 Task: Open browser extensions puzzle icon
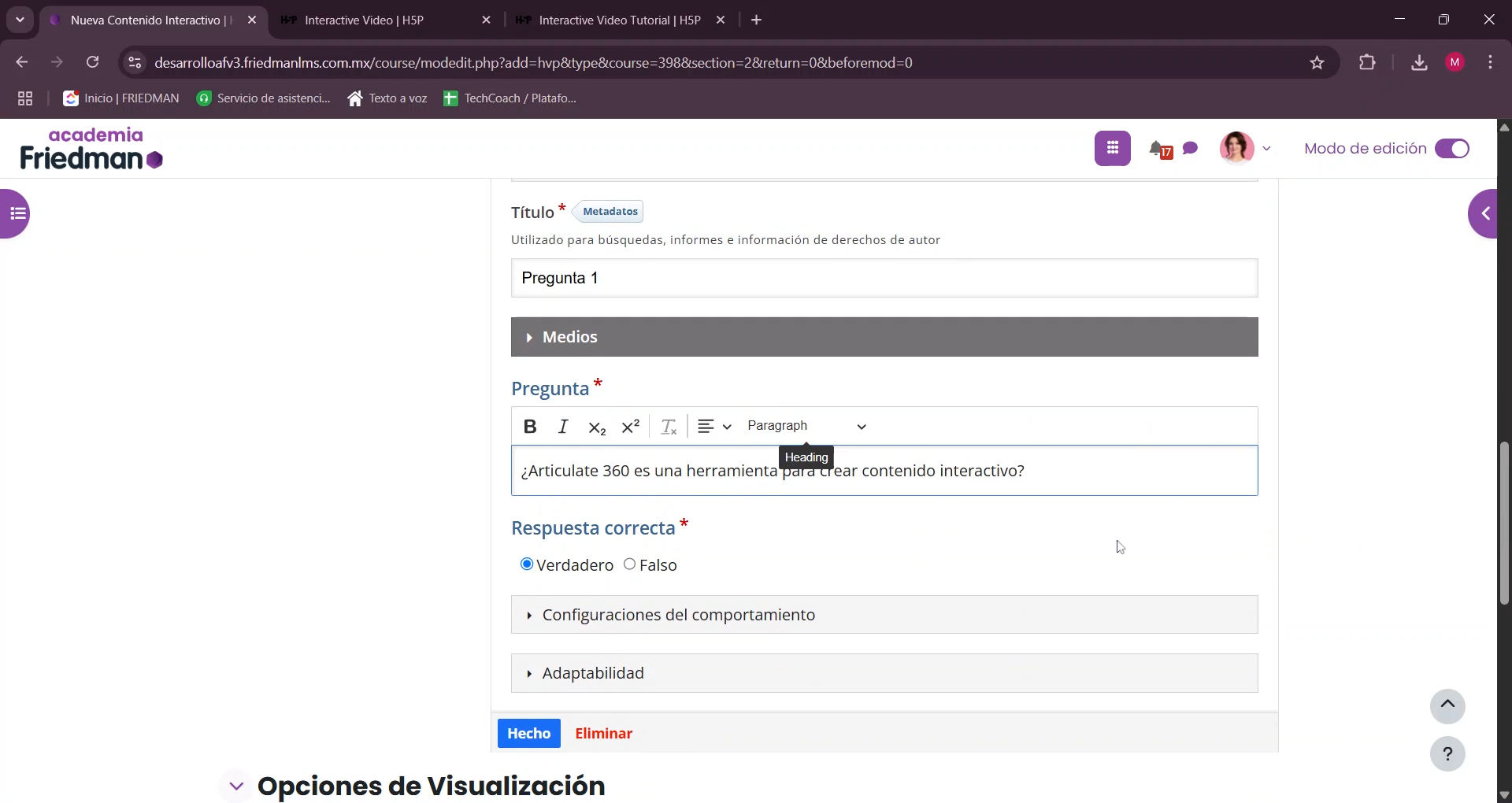(x=1368, y=62)
